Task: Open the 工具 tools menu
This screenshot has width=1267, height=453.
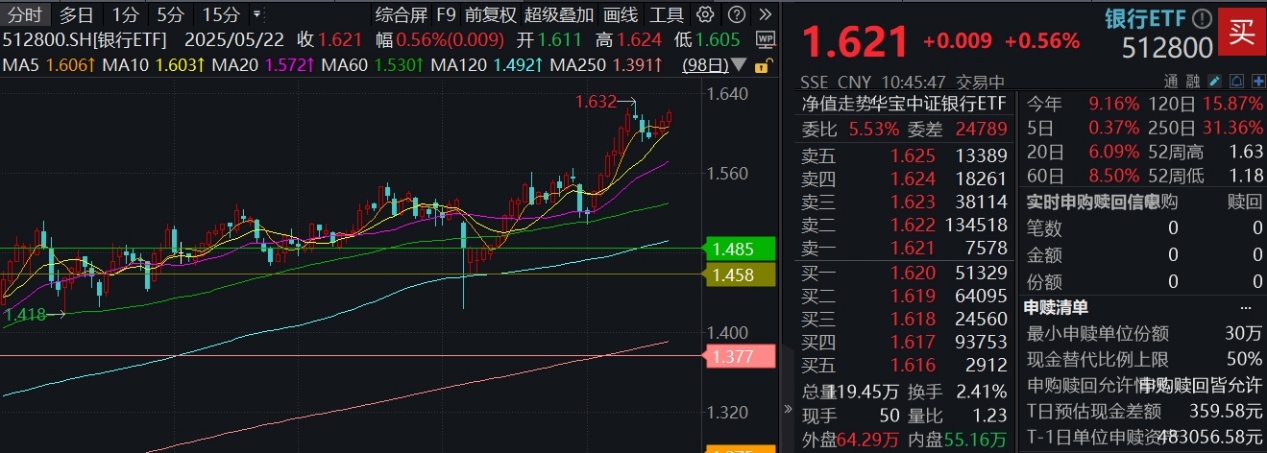Action: [x=667, y=15]
